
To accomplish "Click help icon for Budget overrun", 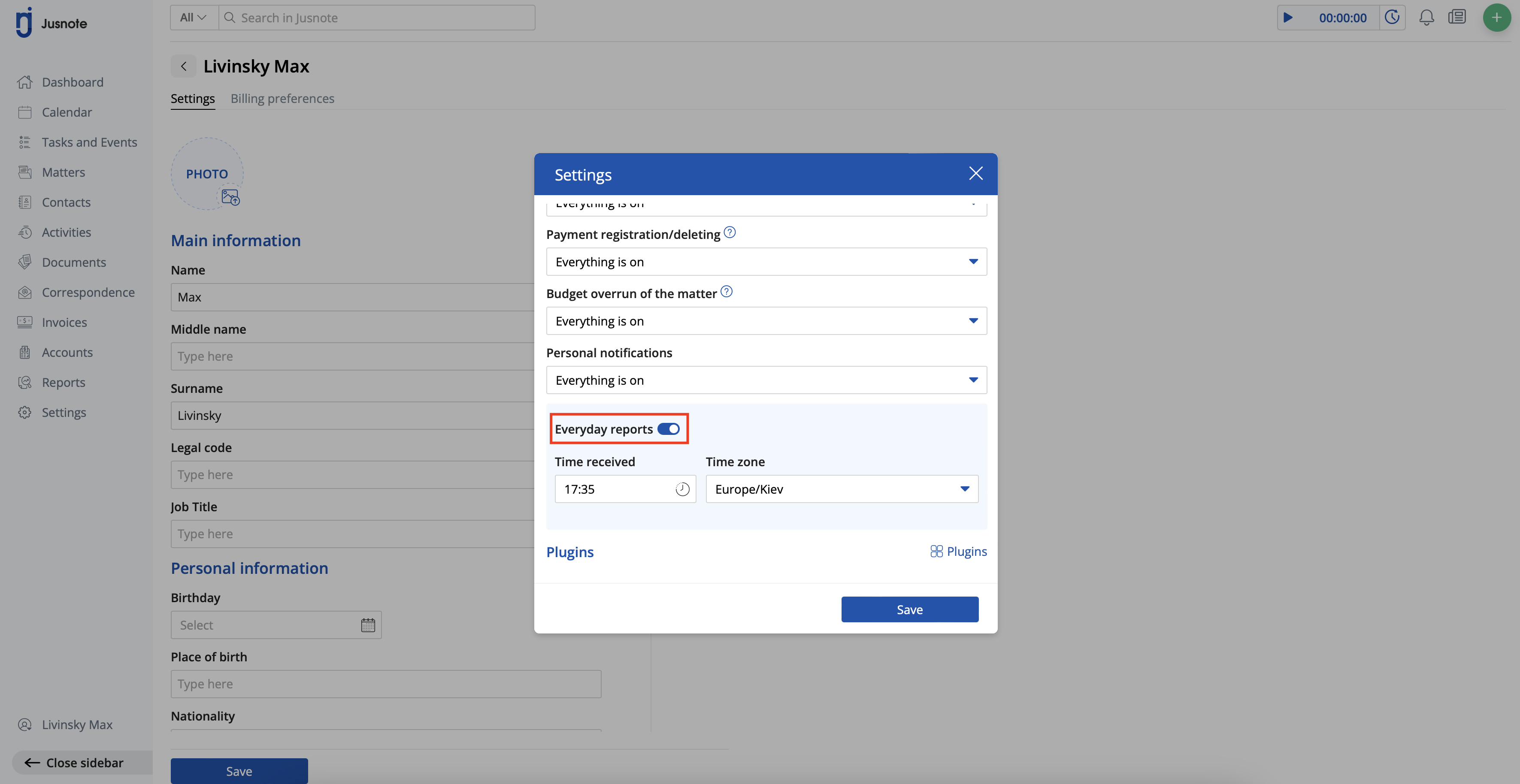I will coord(727,291).
